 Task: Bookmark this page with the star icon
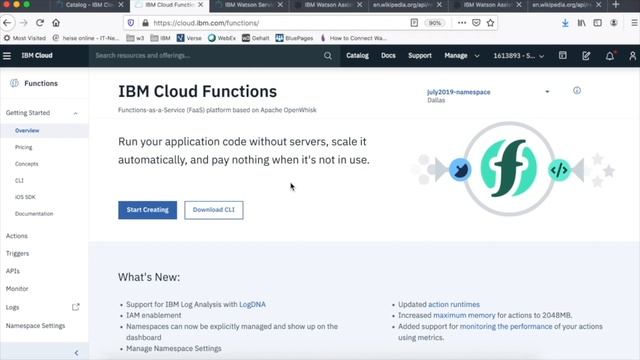(x=491, y=23)
